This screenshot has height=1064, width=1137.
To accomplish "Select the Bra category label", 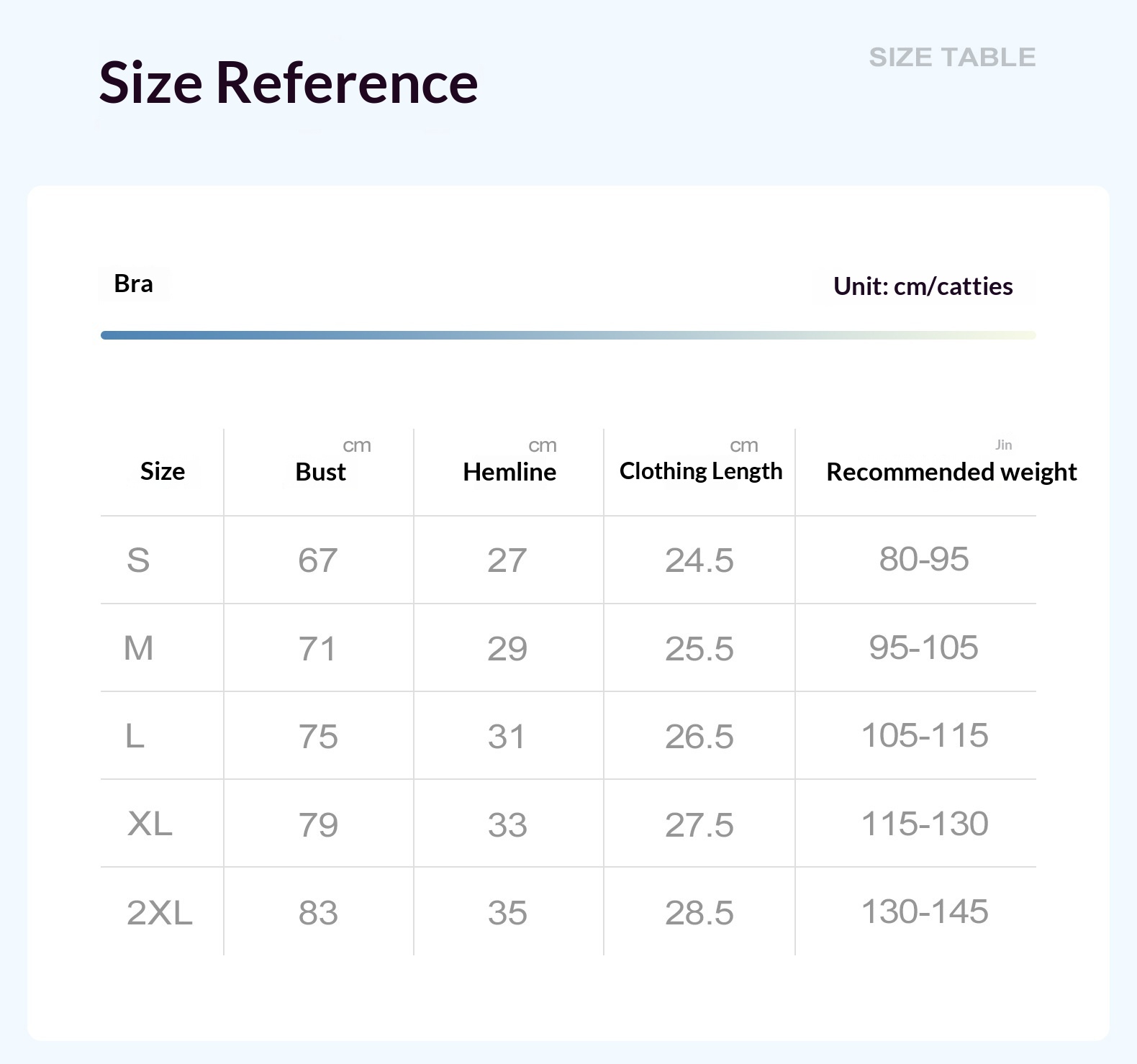I will [133, 283].
